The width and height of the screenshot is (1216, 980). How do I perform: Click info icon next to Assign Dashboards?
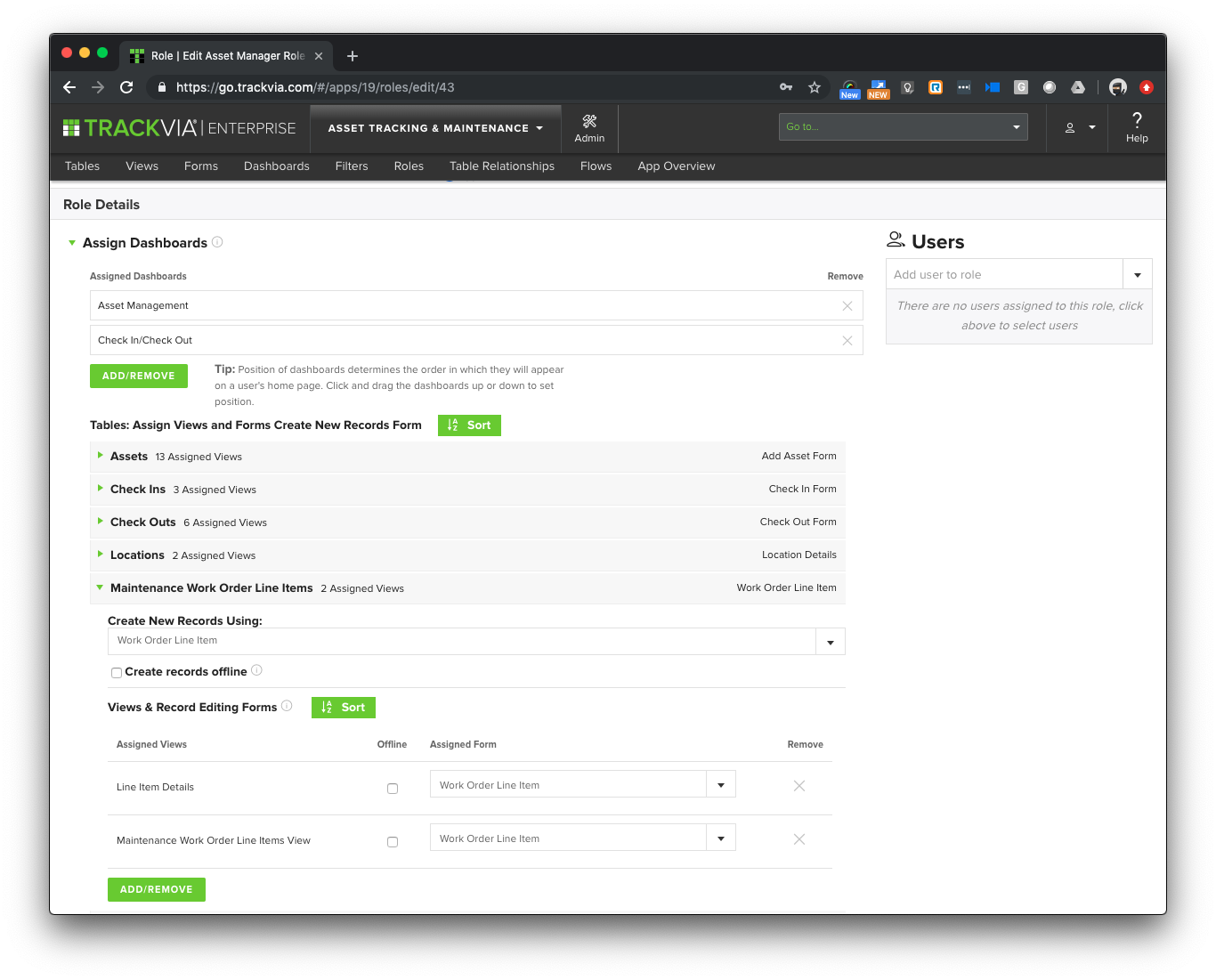[217, 242]
